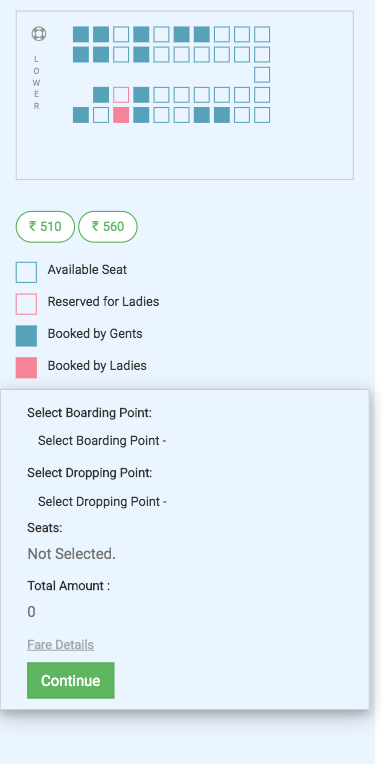Select the last seat in the top row
Viewport: 382px width, 764px height.
262,35
